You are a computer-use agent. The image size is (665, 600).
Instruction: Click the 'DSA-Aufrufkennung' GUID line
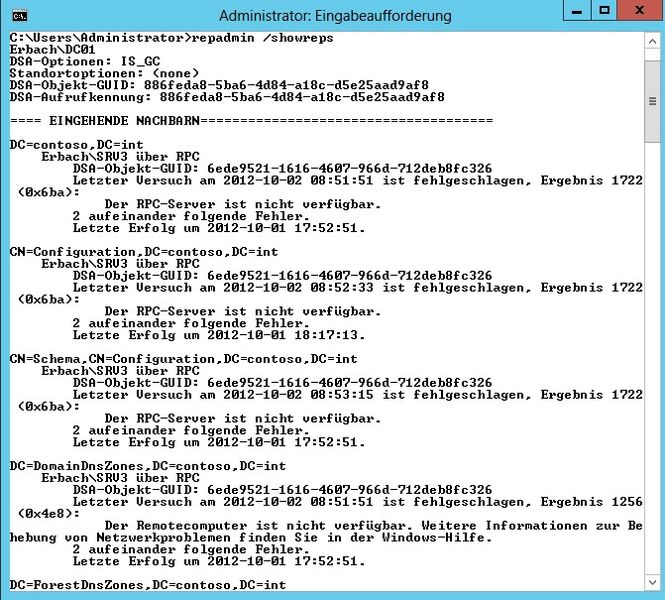(x=227, y=97)
